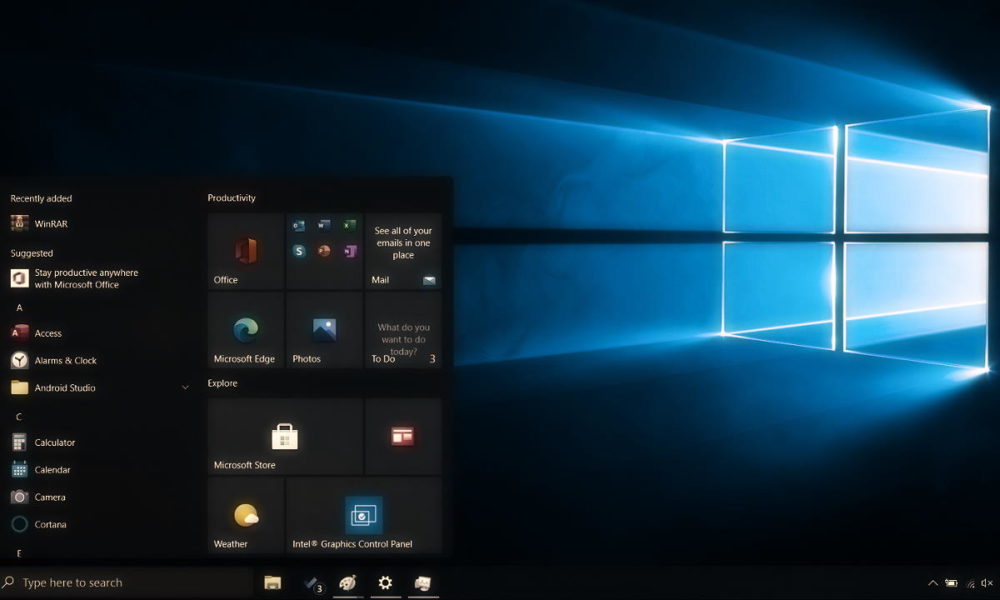
Task: Jump to letter A in app list
Action: point(19,307)
